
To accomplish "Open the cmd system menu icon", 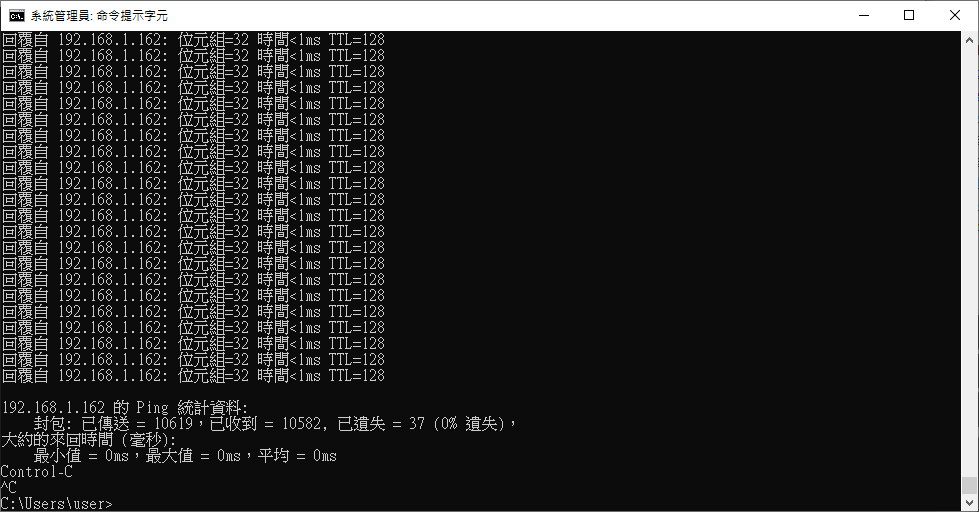I will click(17, 16).
